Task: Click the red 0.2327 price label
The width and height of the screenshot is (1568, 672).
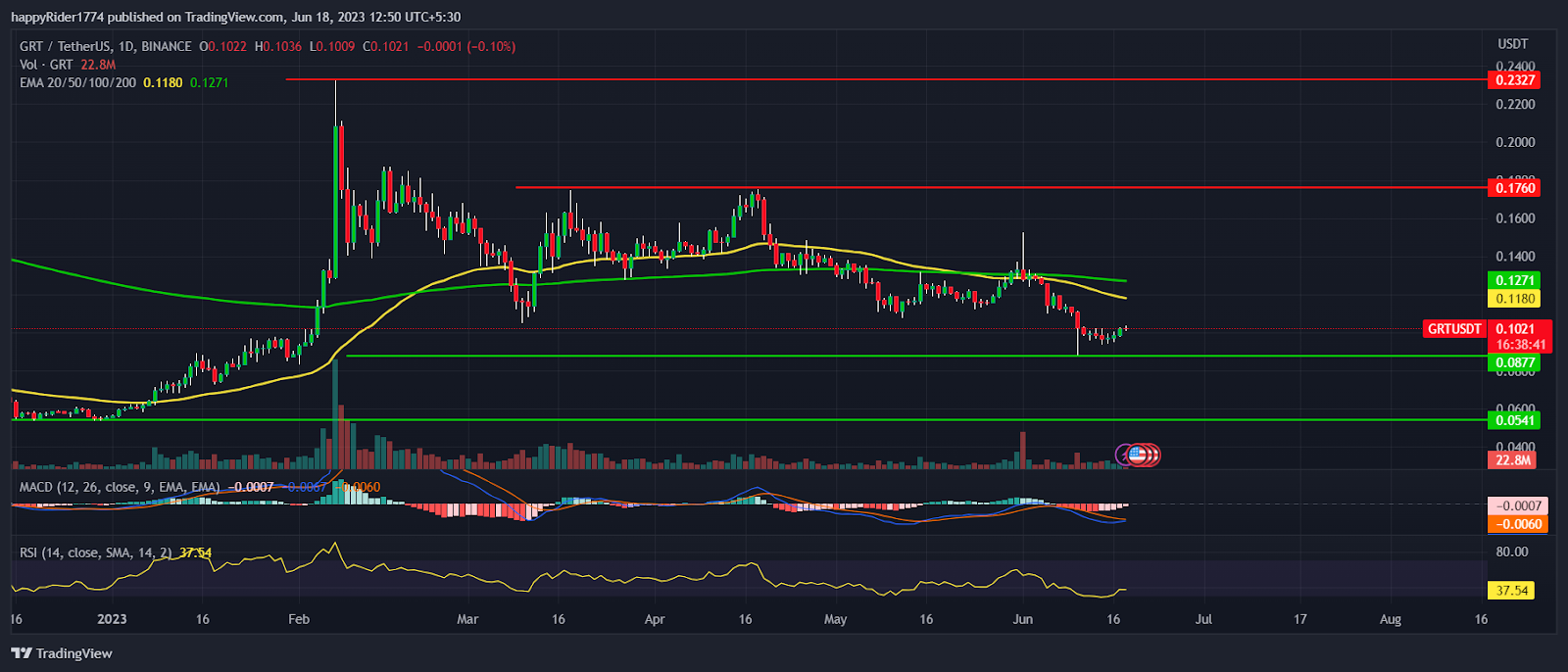Action: pyautogui.click(x=1513, y=80)
